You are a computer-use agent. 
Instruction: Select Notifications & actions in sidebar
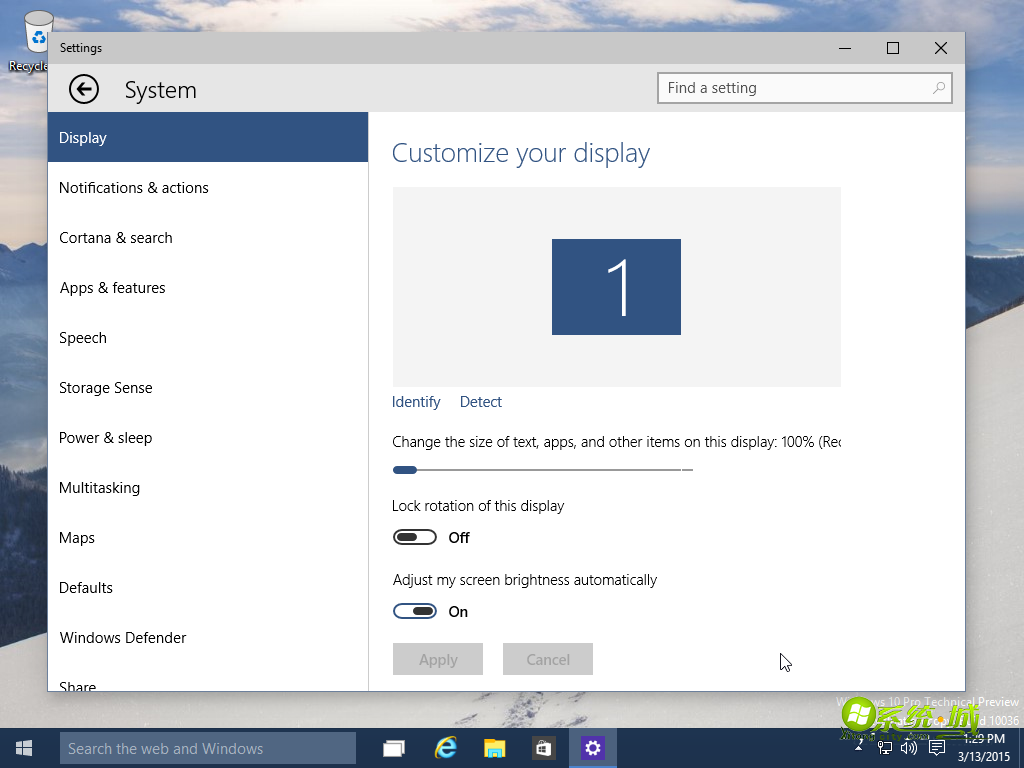click(134, 188)
